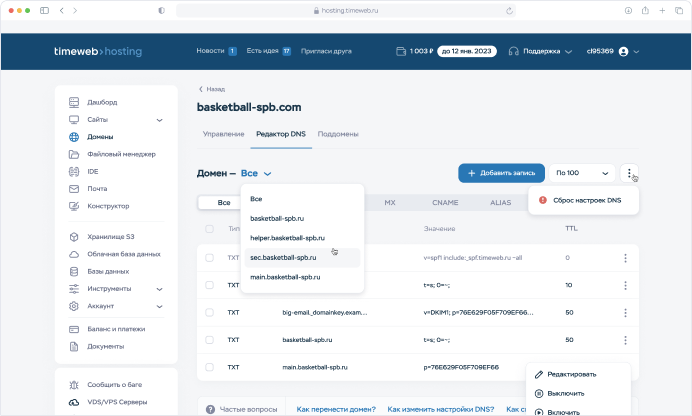Expand the Sites submenu chevron

tap(159, 120)
